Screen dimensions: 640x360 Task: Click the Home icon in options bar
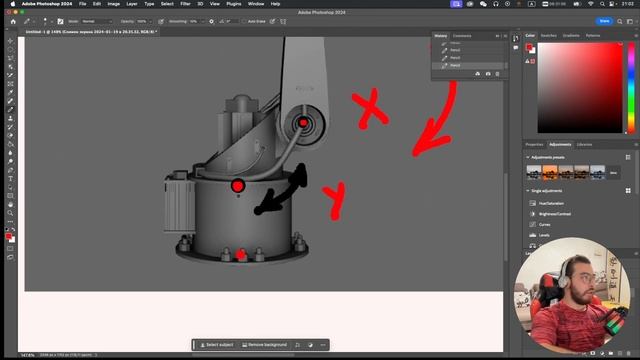pyautogui.click(x=13, y=21)
